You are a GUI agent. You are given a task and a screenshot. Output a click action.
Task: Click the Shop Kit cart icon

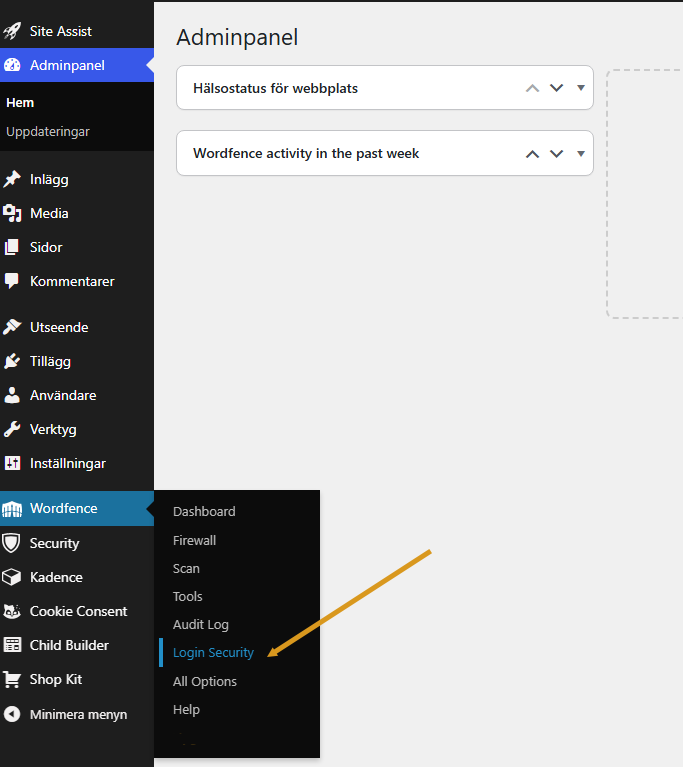click(12, 679)
